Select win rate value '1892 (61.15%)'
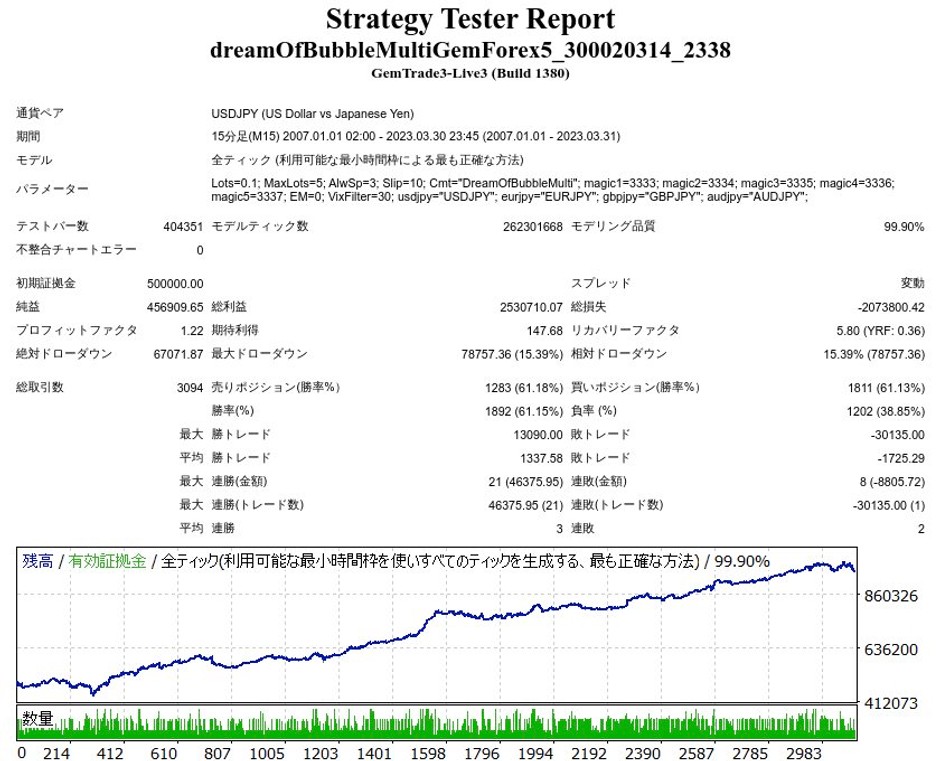Viewport: 940px width, 761px height. (524, 411)
